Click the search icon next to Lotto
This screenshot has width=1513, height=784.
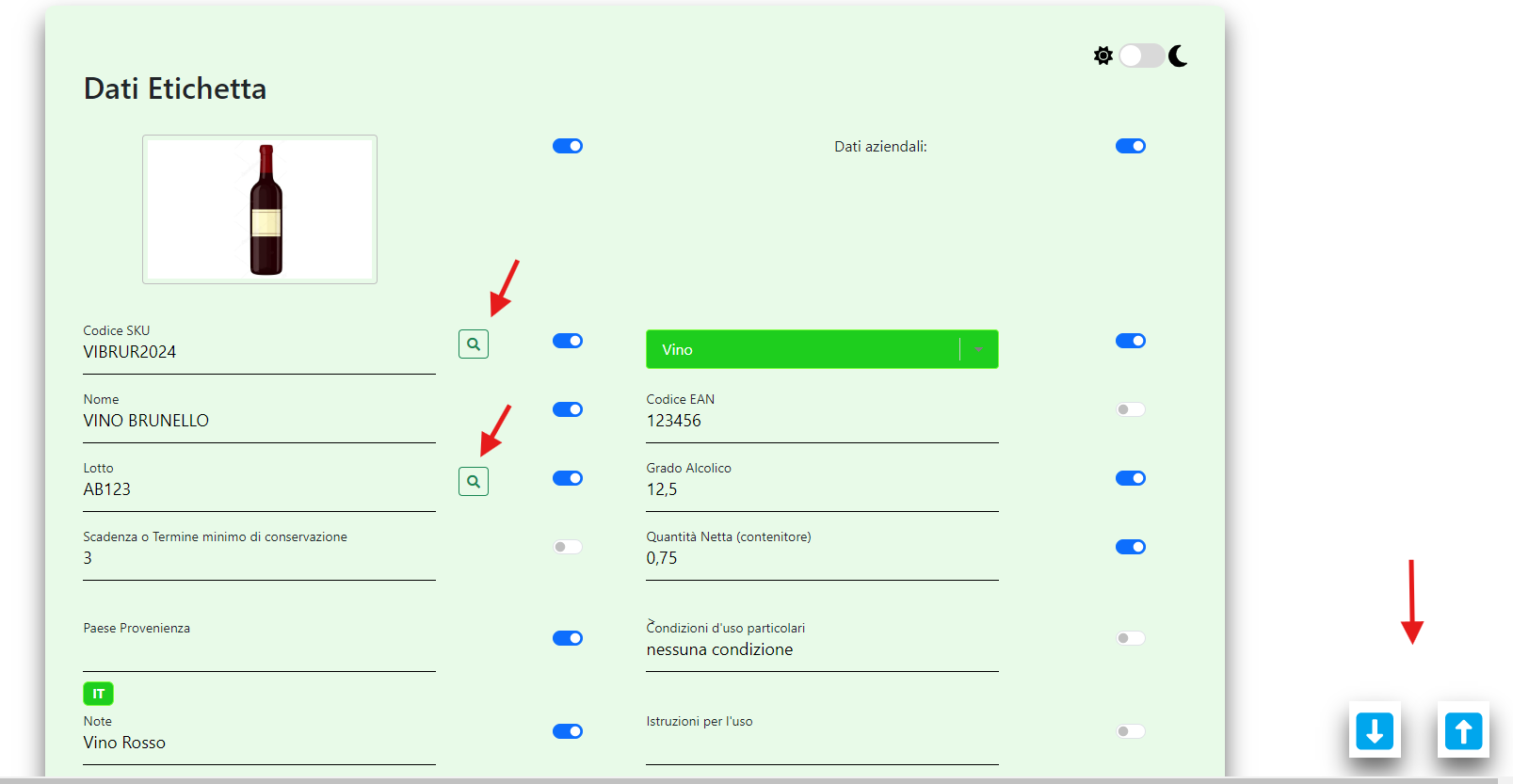[474, 482]
